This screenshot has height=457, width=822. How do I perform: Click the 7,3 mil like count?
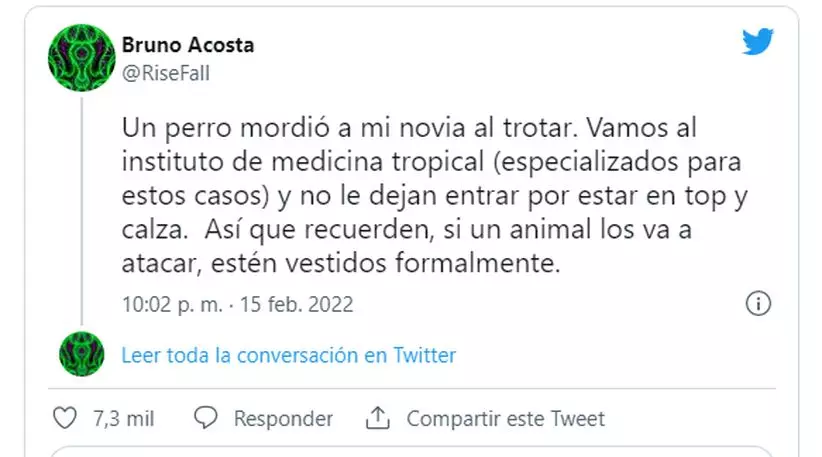(123, 418)
